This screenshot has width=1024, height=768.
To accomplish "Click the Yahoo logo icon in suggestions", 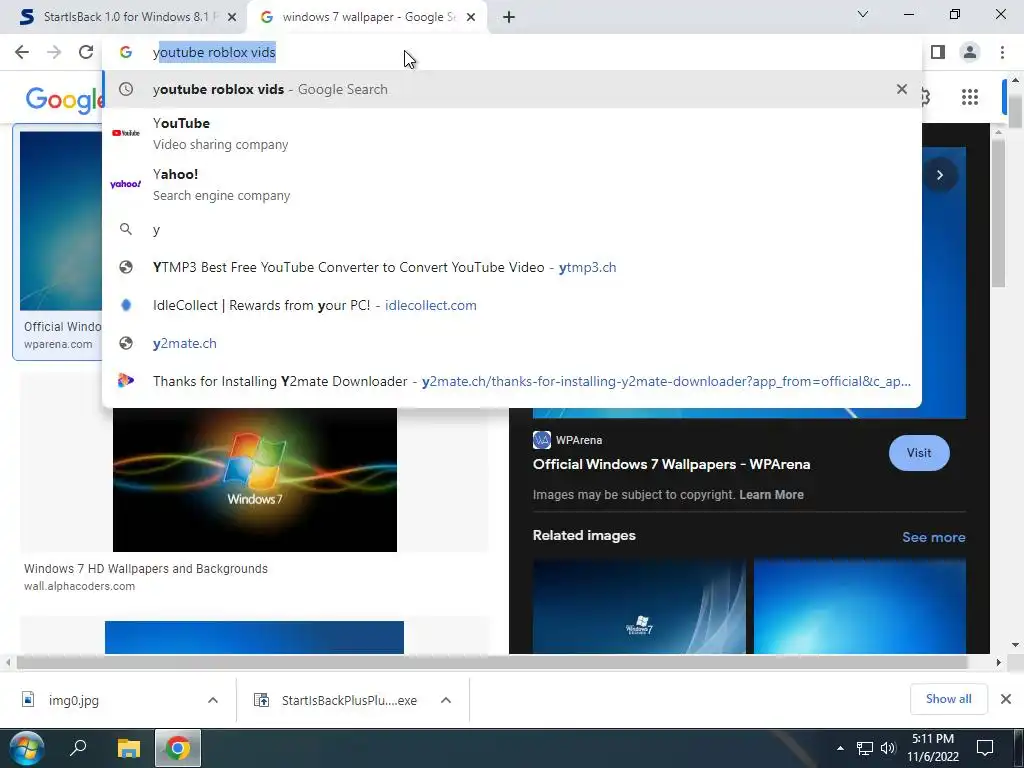I will tap(125, 184).
